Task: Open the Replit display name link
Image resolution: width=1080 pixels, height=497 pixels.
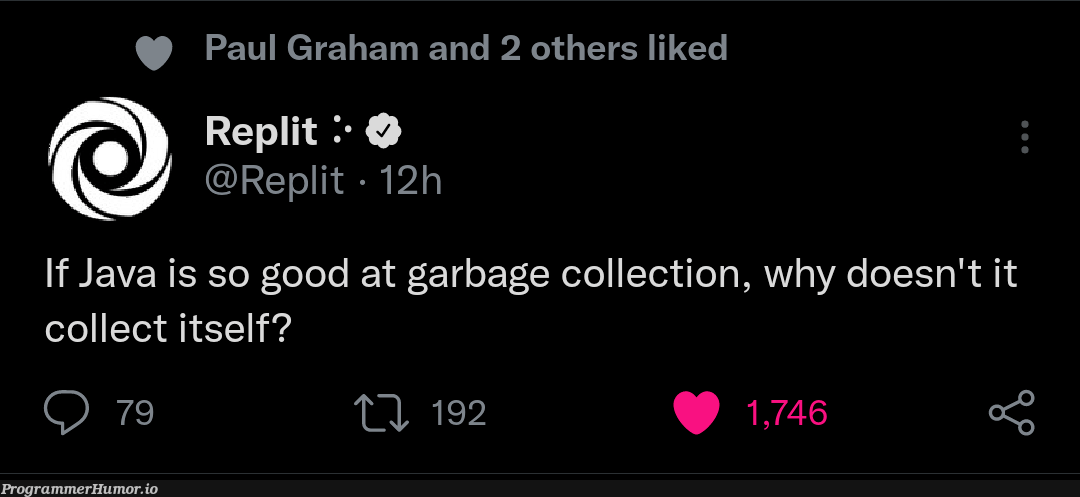Action: [x=260, y=130]
